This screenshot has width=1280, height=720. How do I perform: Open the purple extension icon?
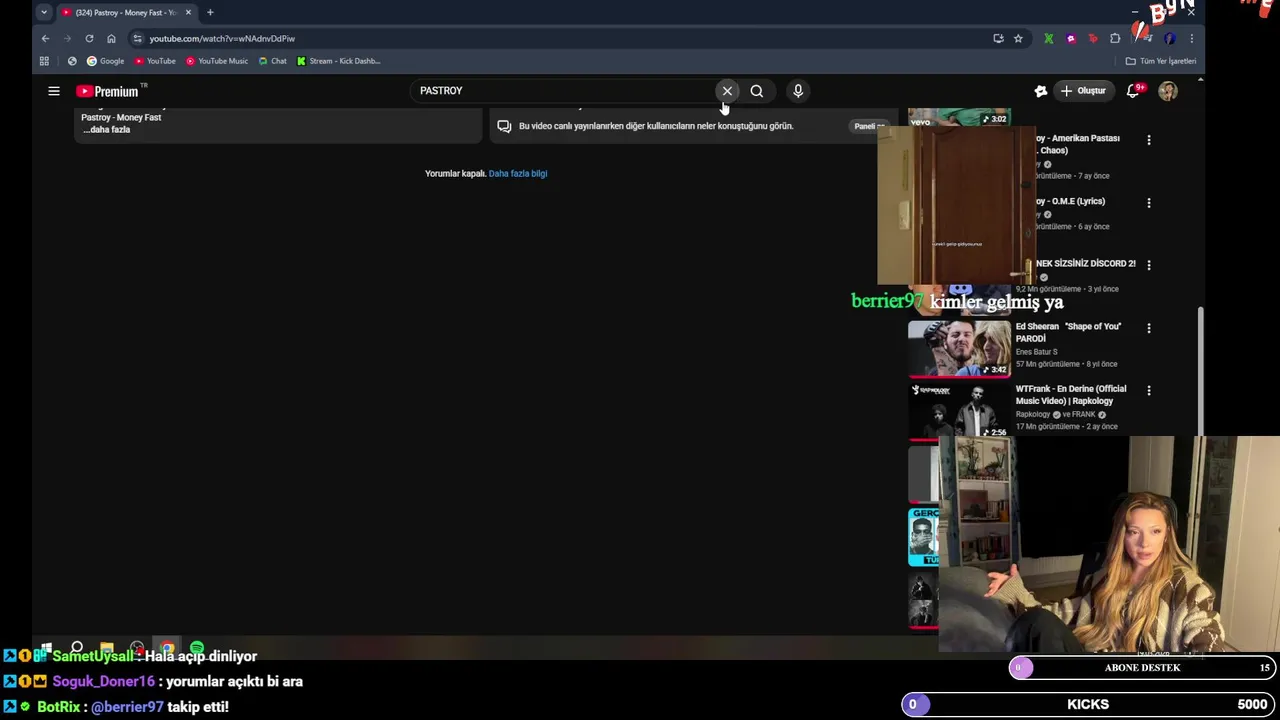pyautogui.click(x=1071, y=38)
